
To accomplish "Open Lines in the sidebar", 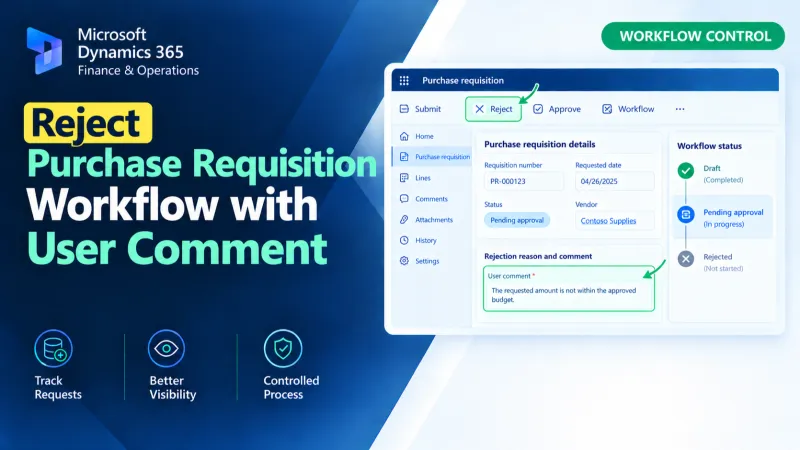I will [x=416, y=178].
